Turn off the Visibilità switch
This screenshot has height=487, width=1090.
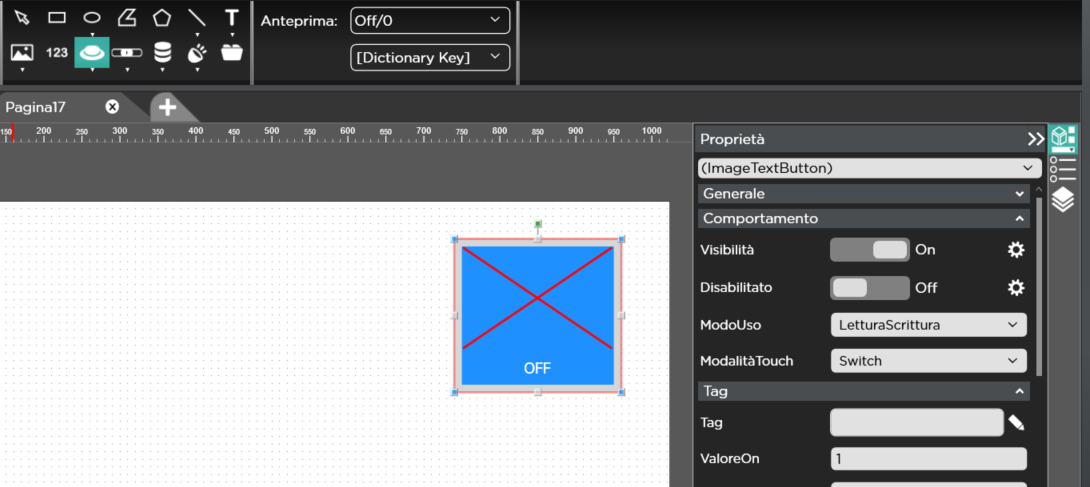pos(869,250)
